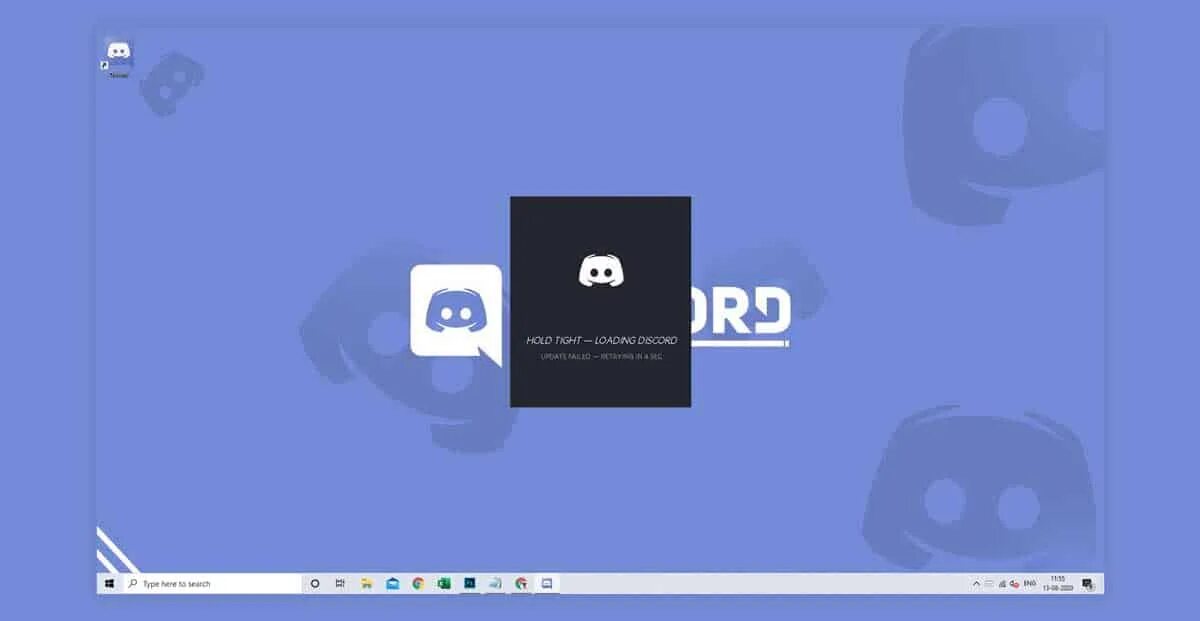Open Cortana circle icon on taskbar

click(x=315, y=583)
